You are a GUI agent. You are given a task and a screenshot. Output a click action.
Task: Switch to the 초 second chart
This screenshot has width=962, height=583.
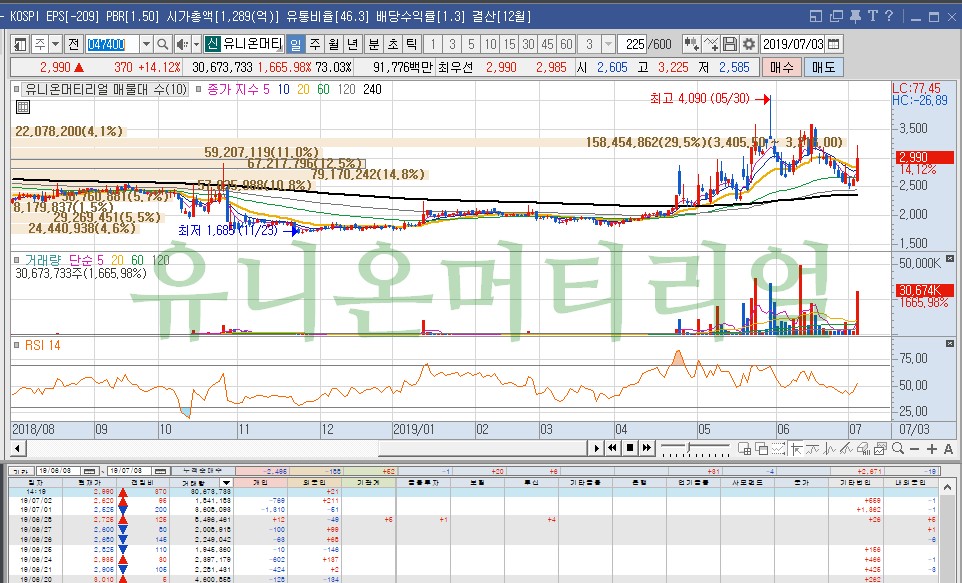pos(393,44)
